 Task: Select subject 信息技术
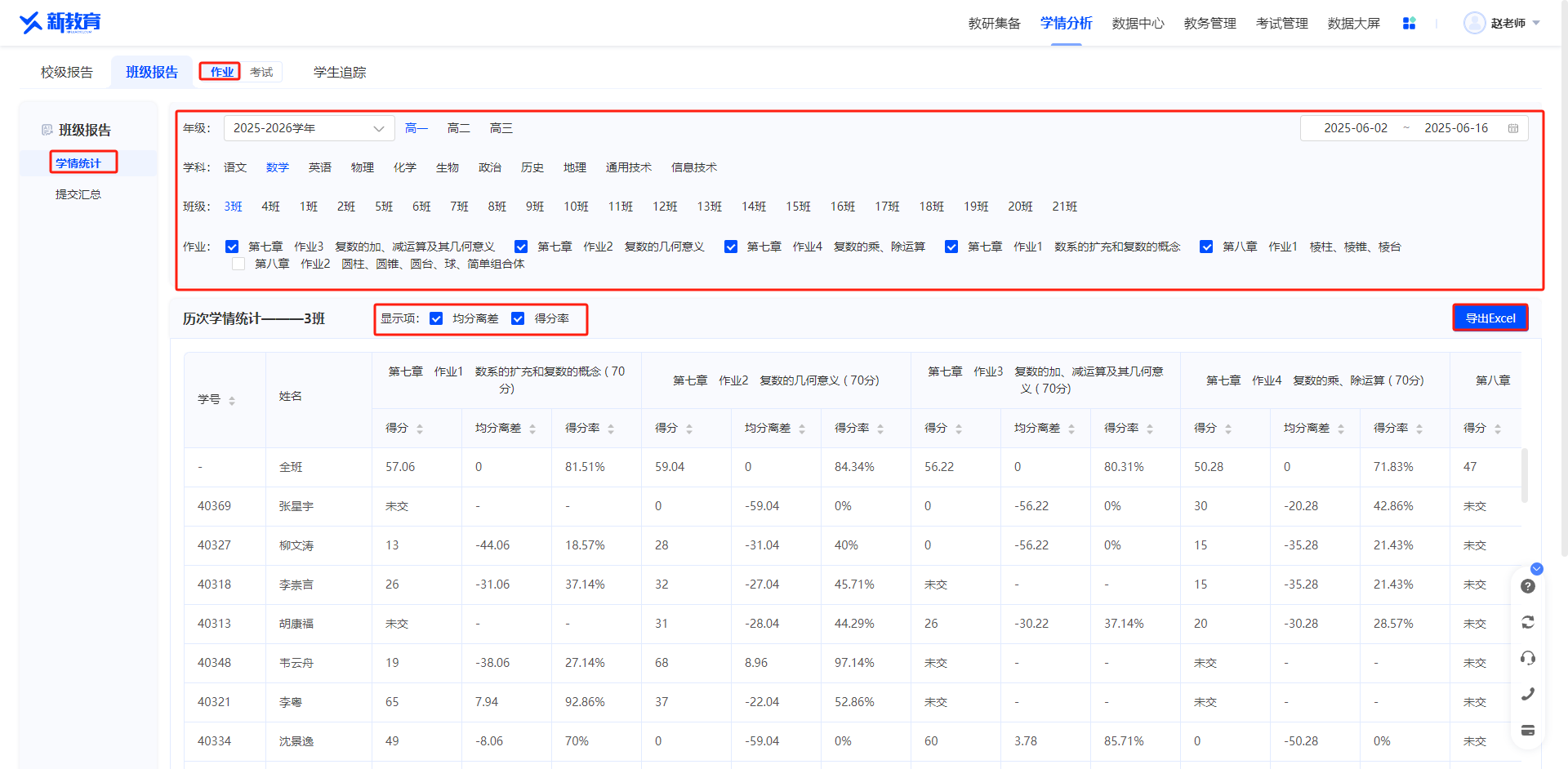tap(694, 167)
